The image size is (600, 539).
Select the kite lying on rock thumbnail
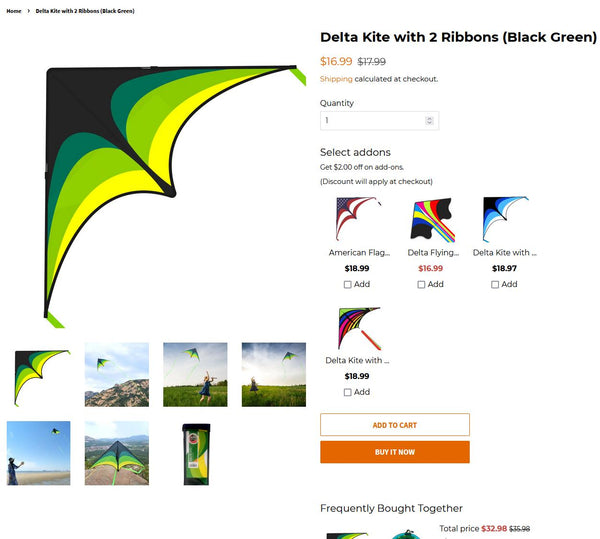117,453
